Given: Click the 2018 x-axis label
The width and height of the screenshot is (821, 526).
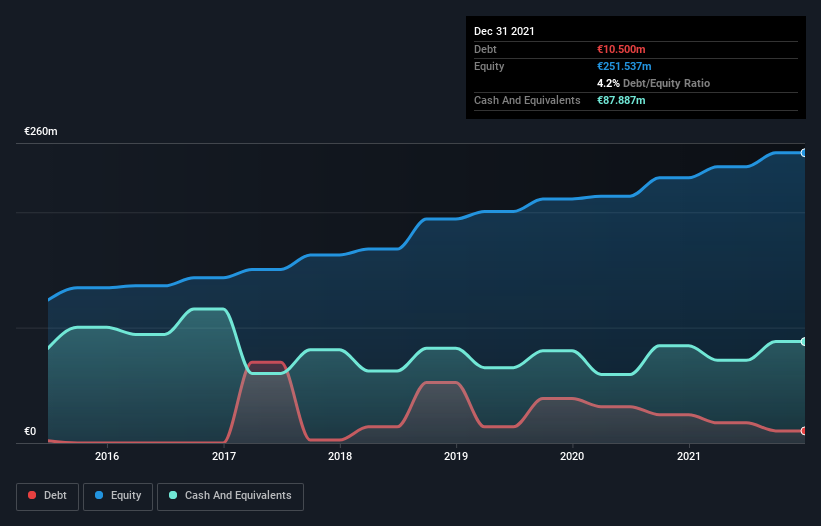Looking at the screenshot, I should coord(340,456).
